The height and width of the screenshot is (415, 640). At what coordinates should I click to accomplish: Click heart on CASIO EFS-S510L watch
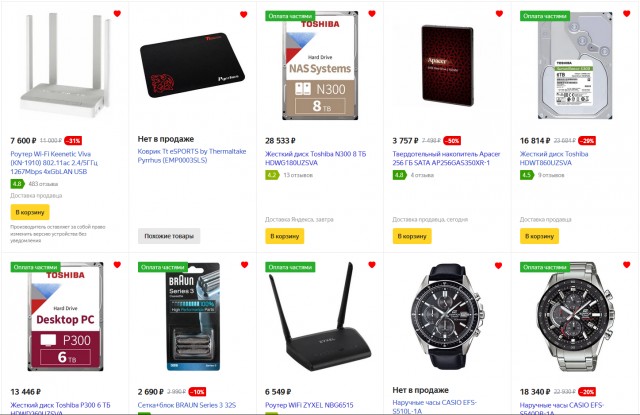click(x=501, y=267)
